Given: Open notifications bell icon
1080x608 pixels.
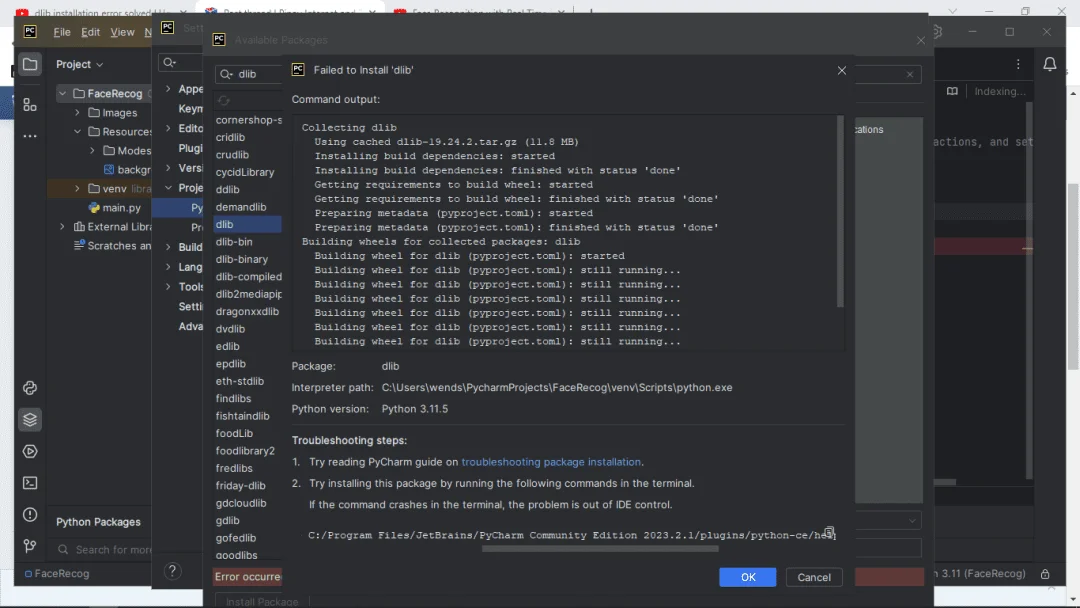Looking at the screenshot, I should 1050,64.
